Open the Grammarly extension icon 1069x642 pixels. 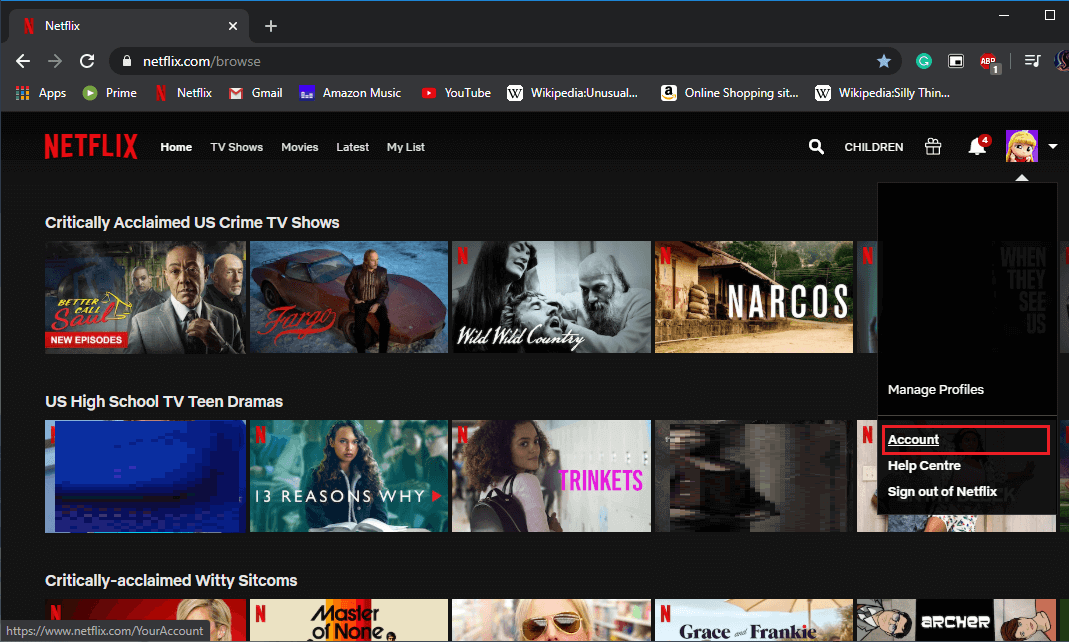tap(924, 61)
